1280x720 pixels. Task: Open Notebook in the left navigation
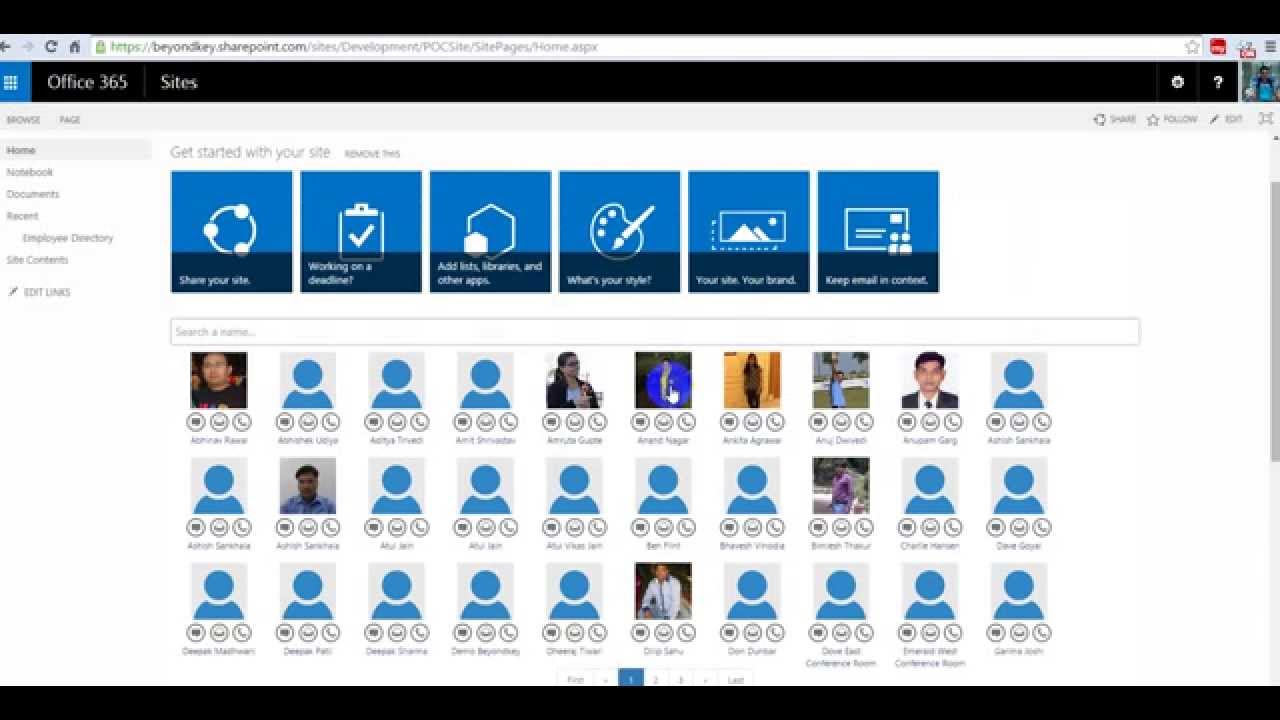tap(30, 172)
